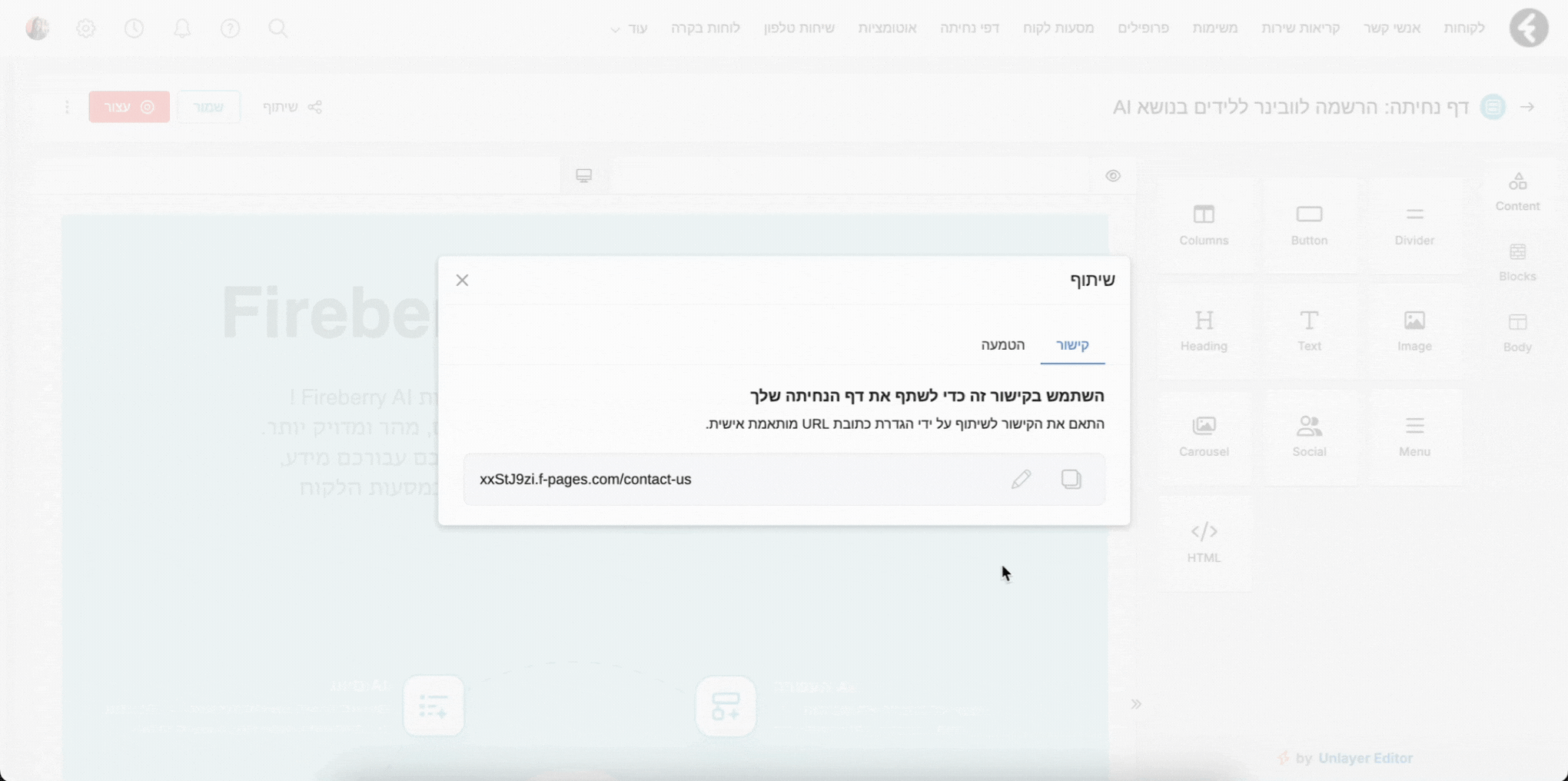Add an HTML content block
The height and width of the screenshot is (781, 1568).
(x=1204, y=543)
